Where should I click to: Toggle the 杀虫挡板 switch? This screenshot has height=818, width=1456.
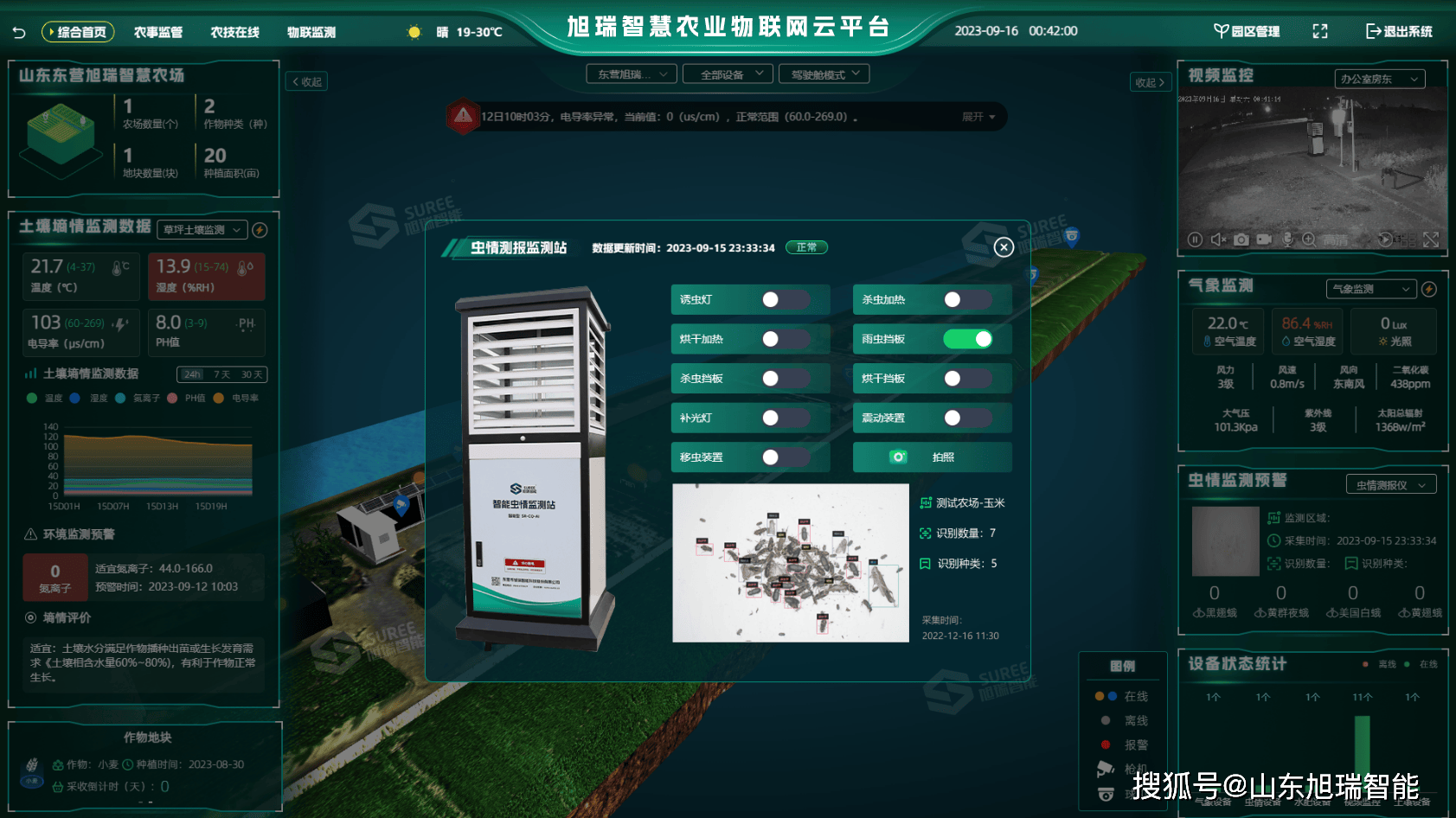click(x=786, y=378)
